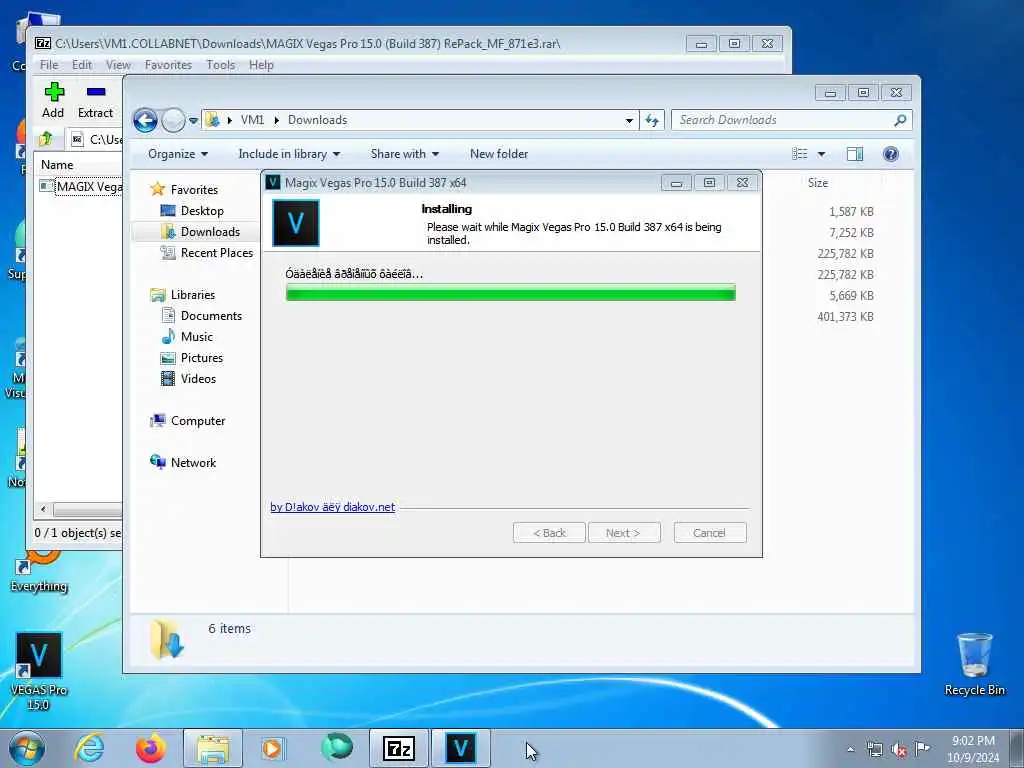The height and width of the screenshot is (768, 1024).
Task: Click the horizontal scrollbar in 7-Zip window
Action: [87, 509]
